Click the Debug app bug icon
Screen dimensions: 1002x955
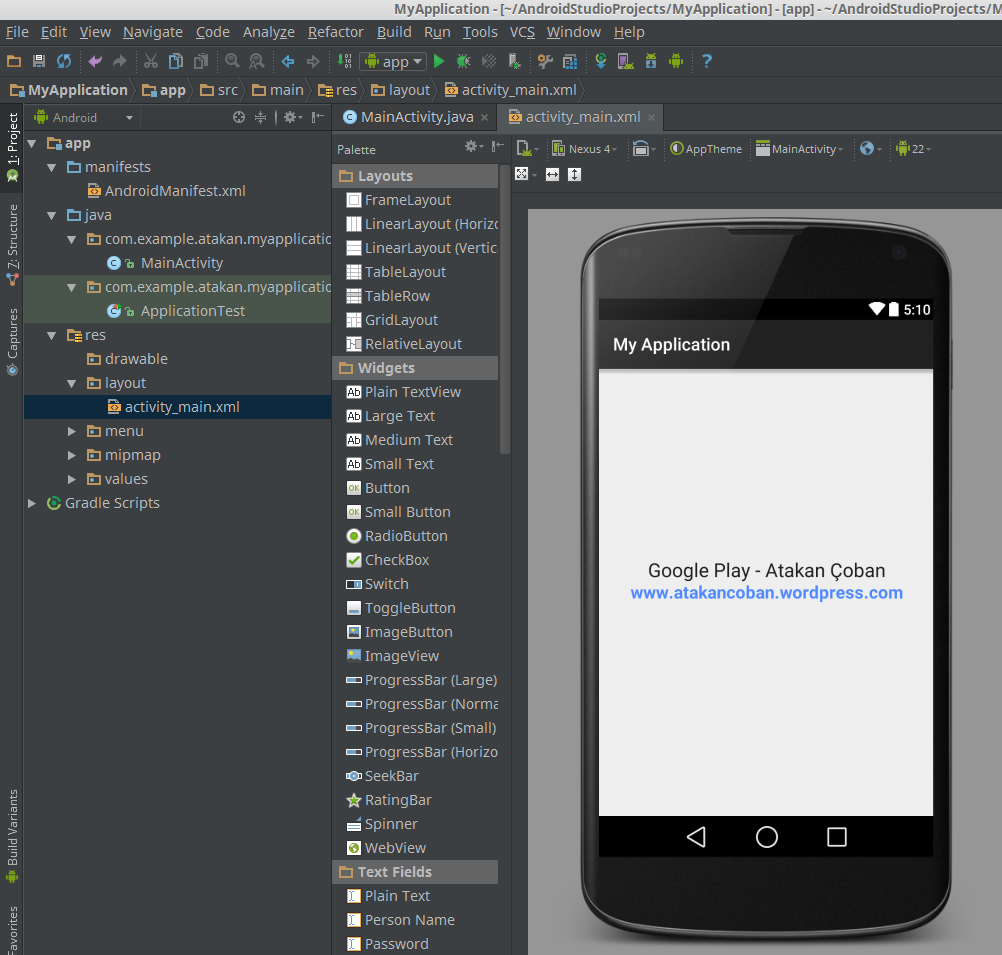click(464, 61)
